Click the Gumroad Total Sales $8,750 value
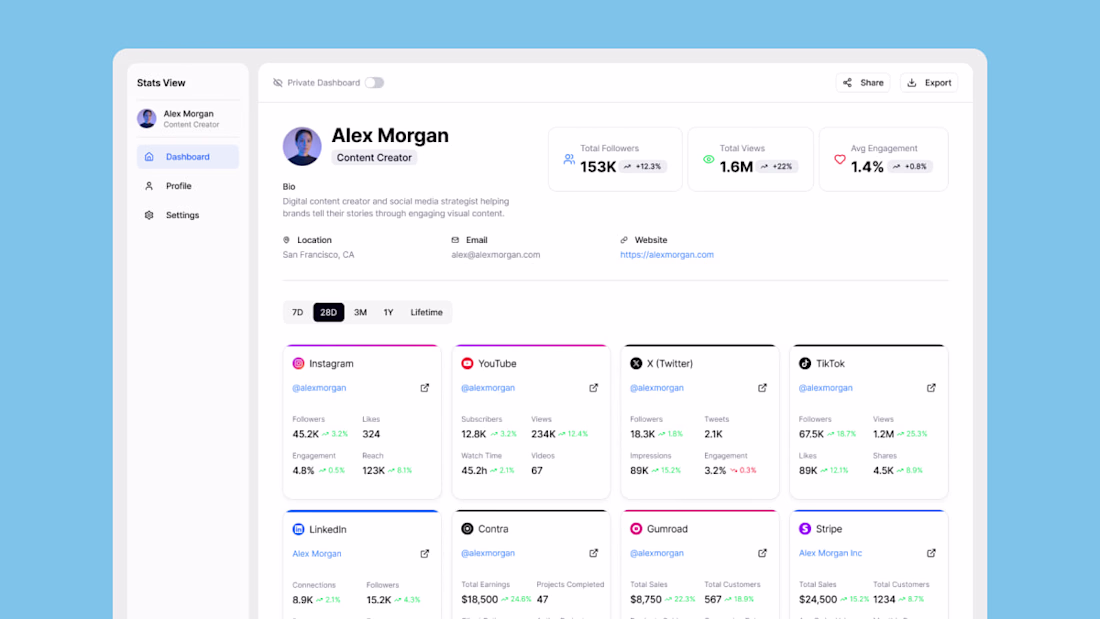This screenshot has height=619, width=1100. pos(646,599)
